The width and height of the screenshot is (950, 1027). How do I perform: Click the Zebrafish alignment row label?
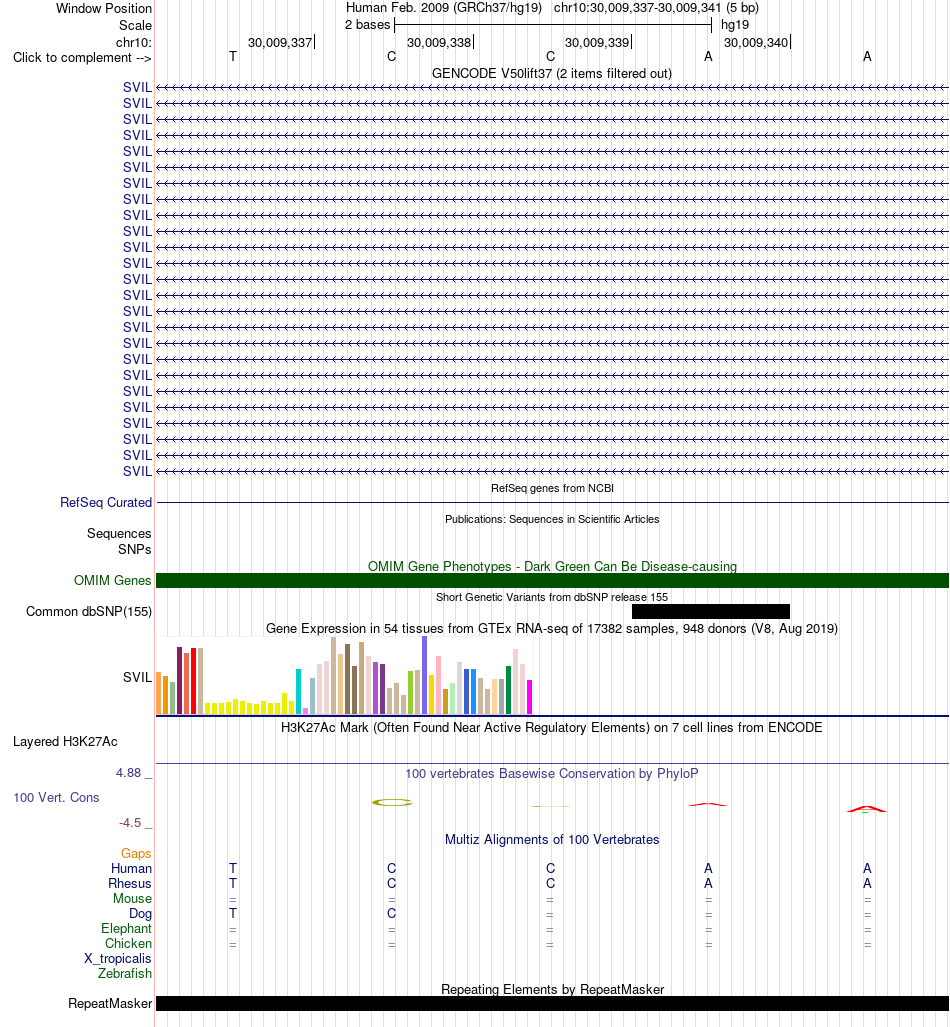pyautogui.click(x=124, y=973)
